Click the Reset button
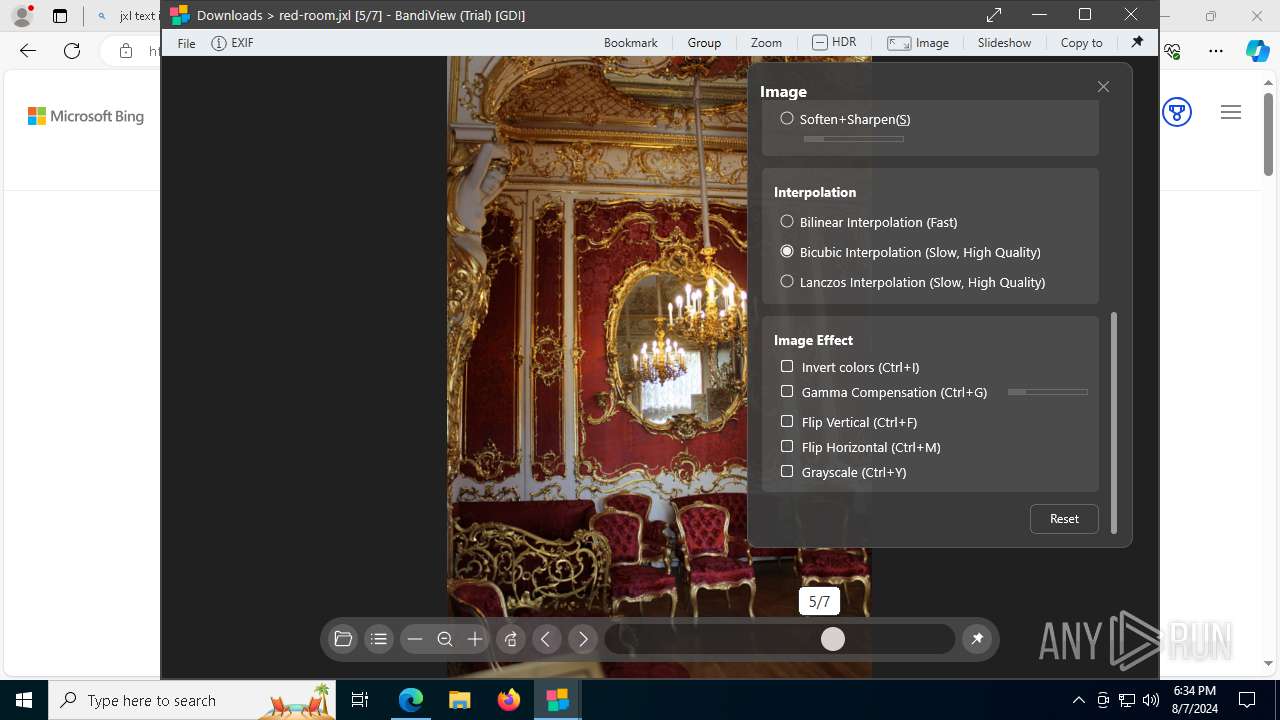 [1064, 518]
